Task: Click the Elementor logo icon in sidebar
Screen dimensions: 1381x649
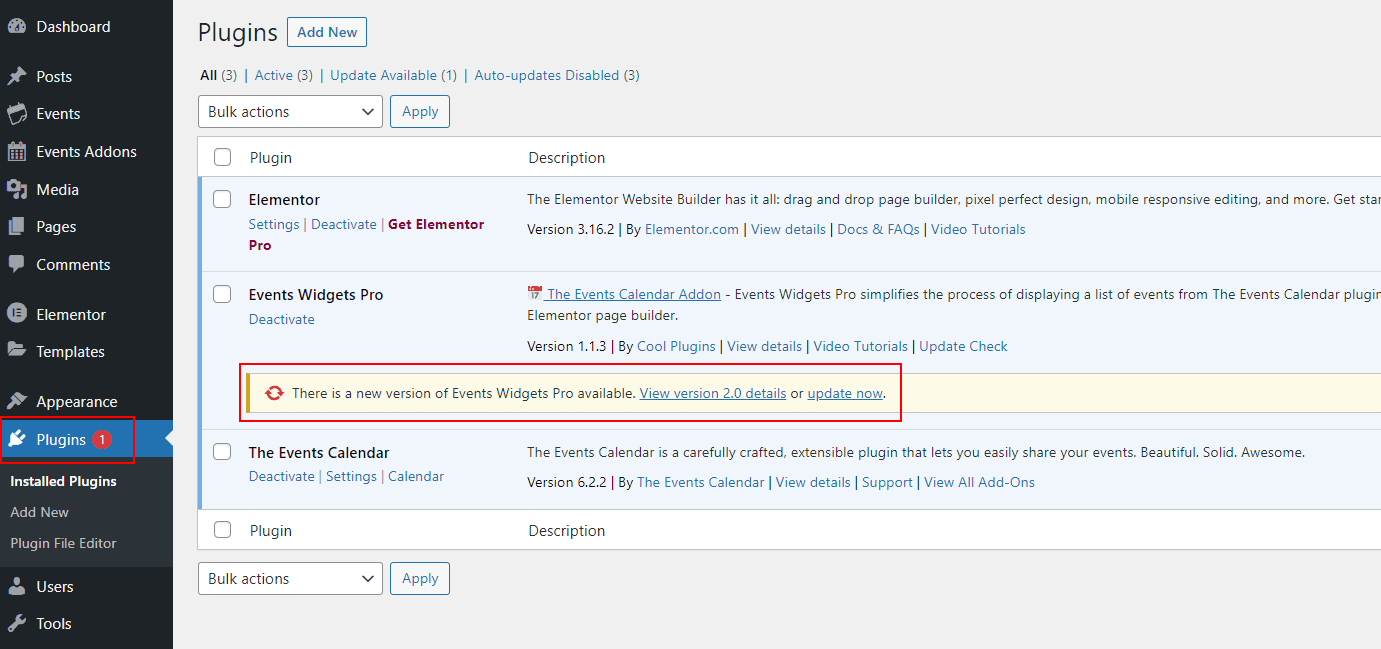Action: click(17, 314)
